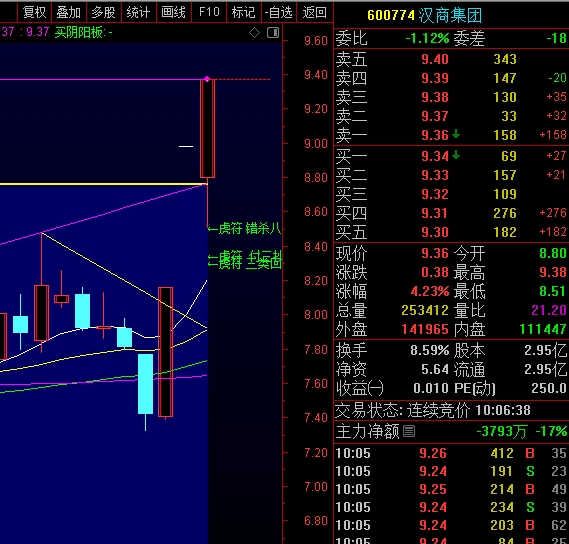Open the 叠加 toolbar item

[x=69, y=12]
